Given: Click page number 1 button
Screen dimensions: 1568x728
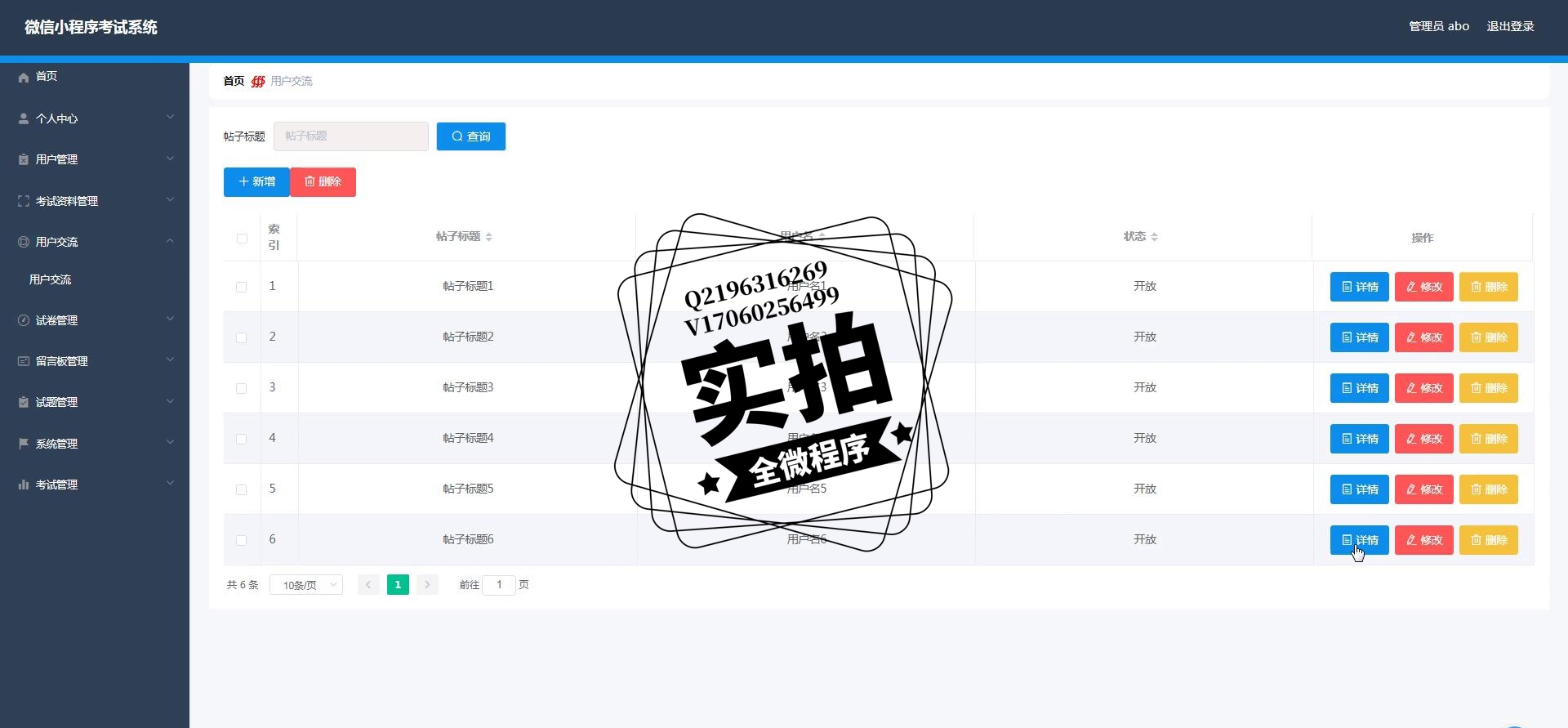Looking at the screenshot, I should click(398, 585).
